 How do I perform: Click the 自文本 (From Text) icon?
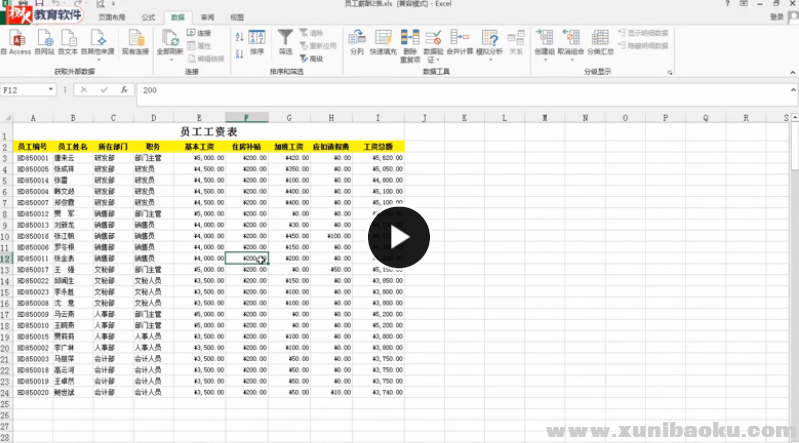click(67, 38)
